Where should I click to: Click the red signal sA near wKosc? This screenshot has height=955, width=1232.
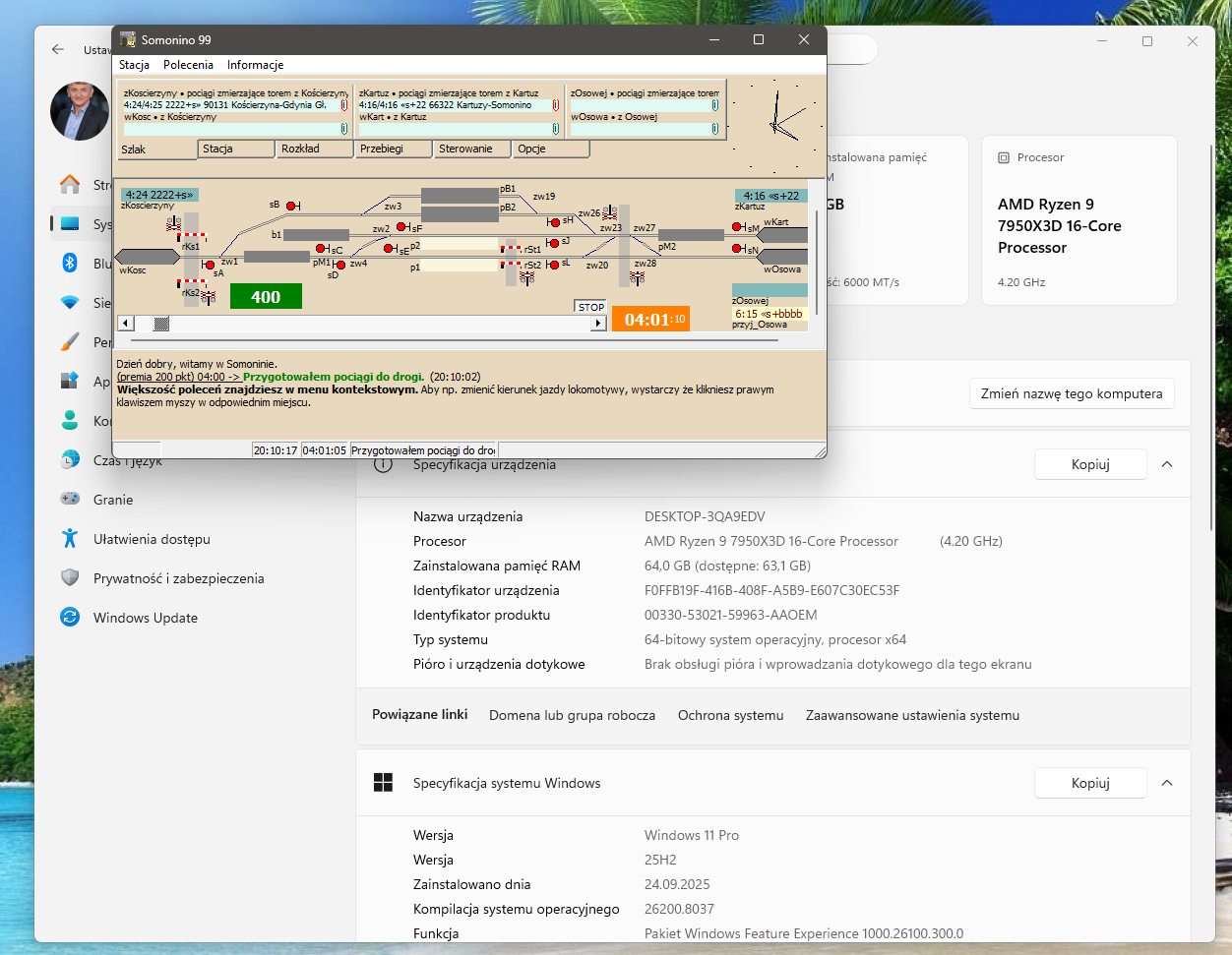click(x=208, y=265)
